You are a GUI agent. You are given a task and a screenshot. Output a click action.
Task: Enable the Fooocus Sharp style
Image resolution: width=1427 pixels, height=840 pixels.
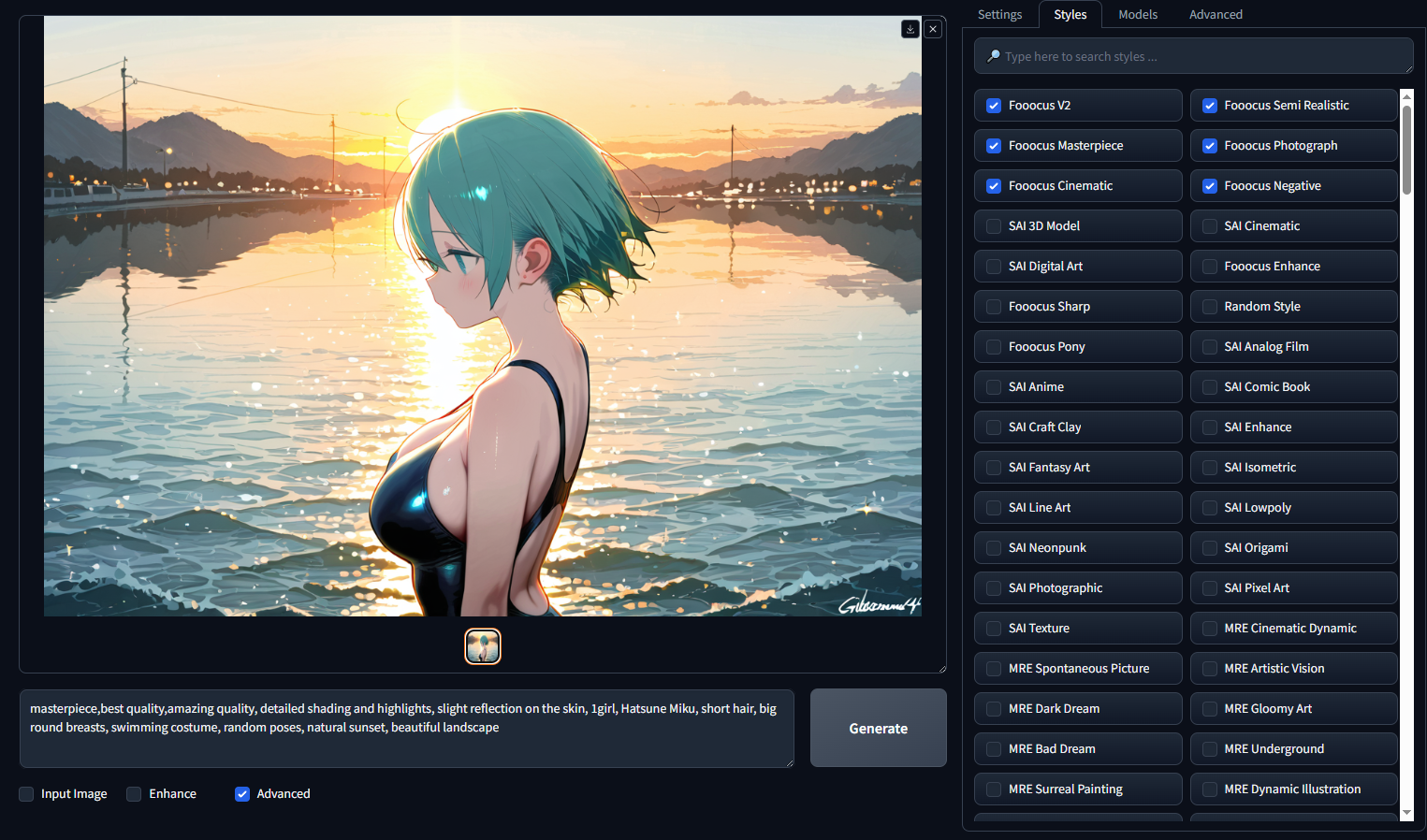pyautogui.click(x=994, y=307)
